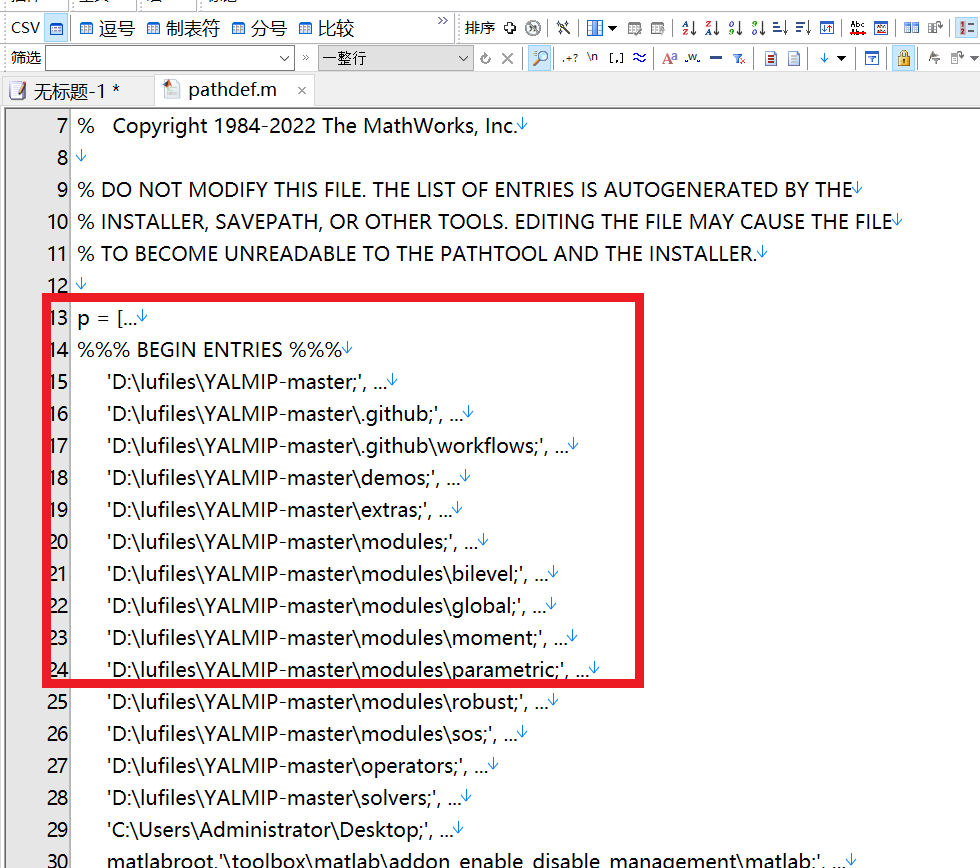Viewport: 980px width, 868px height.
Task: Select 制表符 tab separated mode
Action: 183,29
